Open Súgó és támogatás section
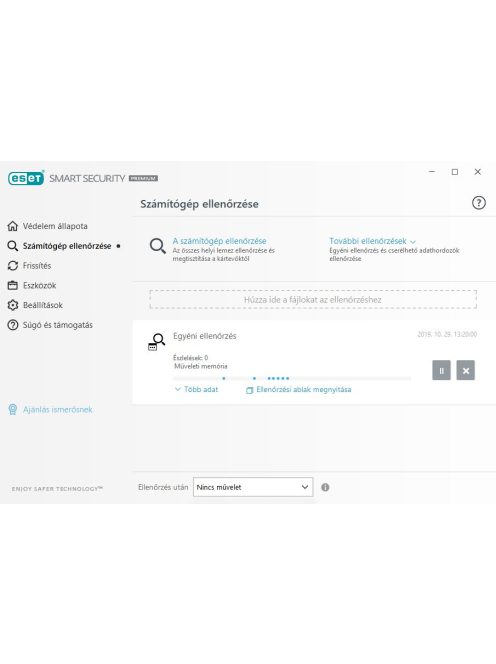This screenshot has width=496, height=664. 50,325
